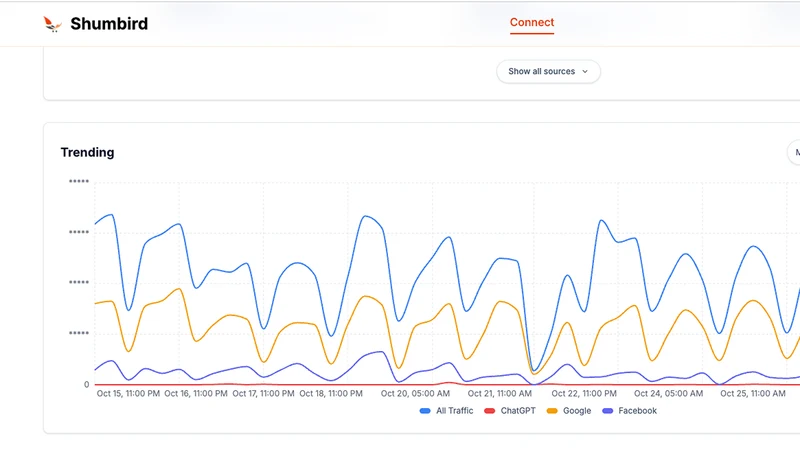Open the Connect tab
The image size is (800, 450).
coord(532,22)
